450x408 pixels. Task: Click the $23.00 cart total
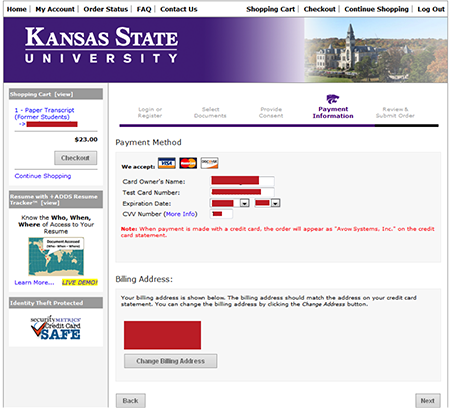86,139
